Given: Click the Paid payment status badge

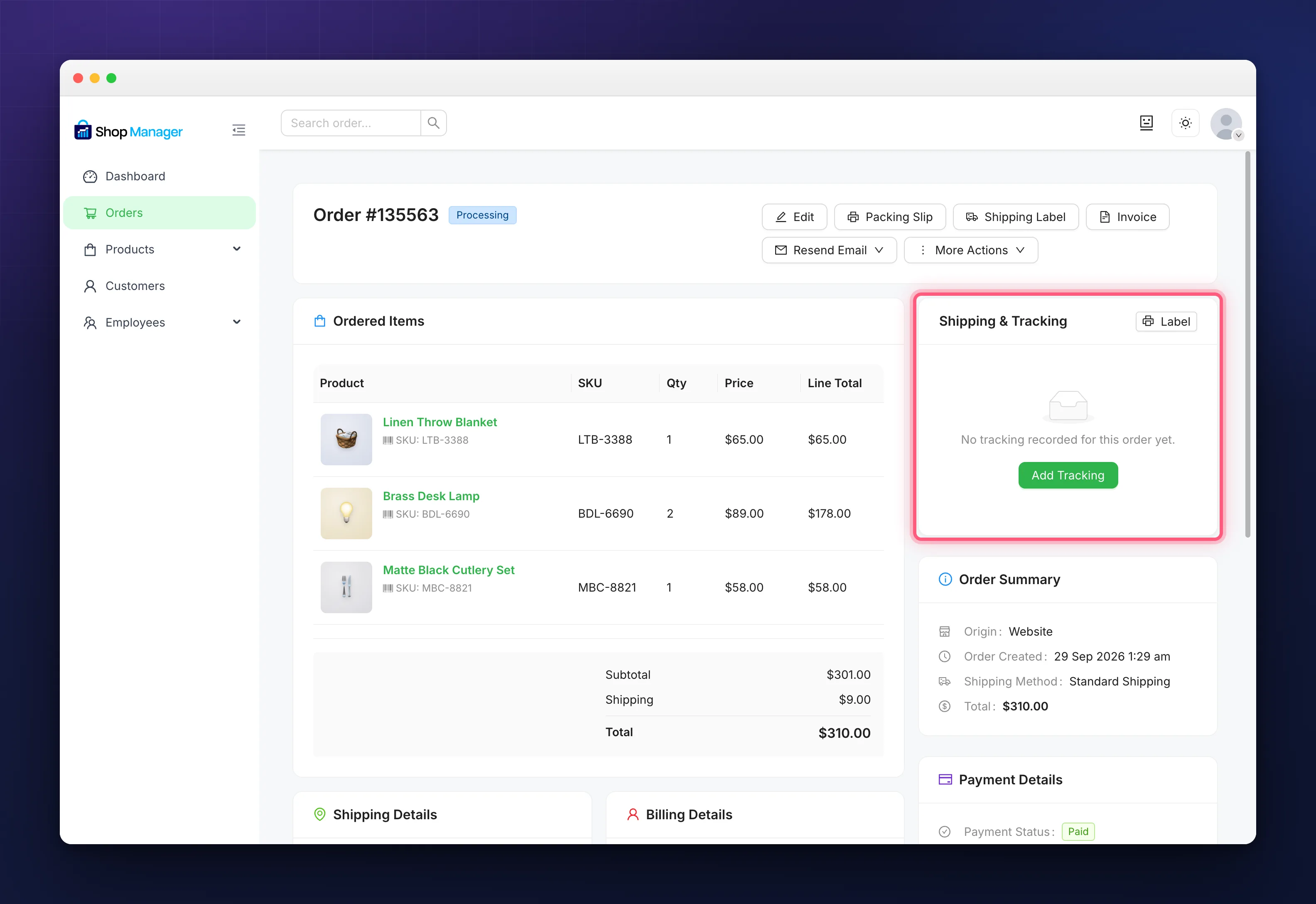Looking at the screenshot, I should coord(1078,831).
